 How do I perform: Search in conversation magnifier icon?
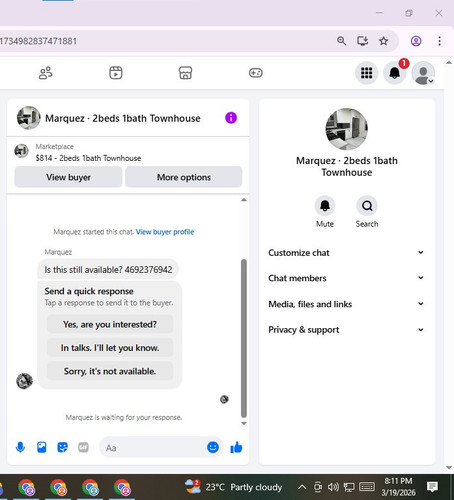[367, 206]
